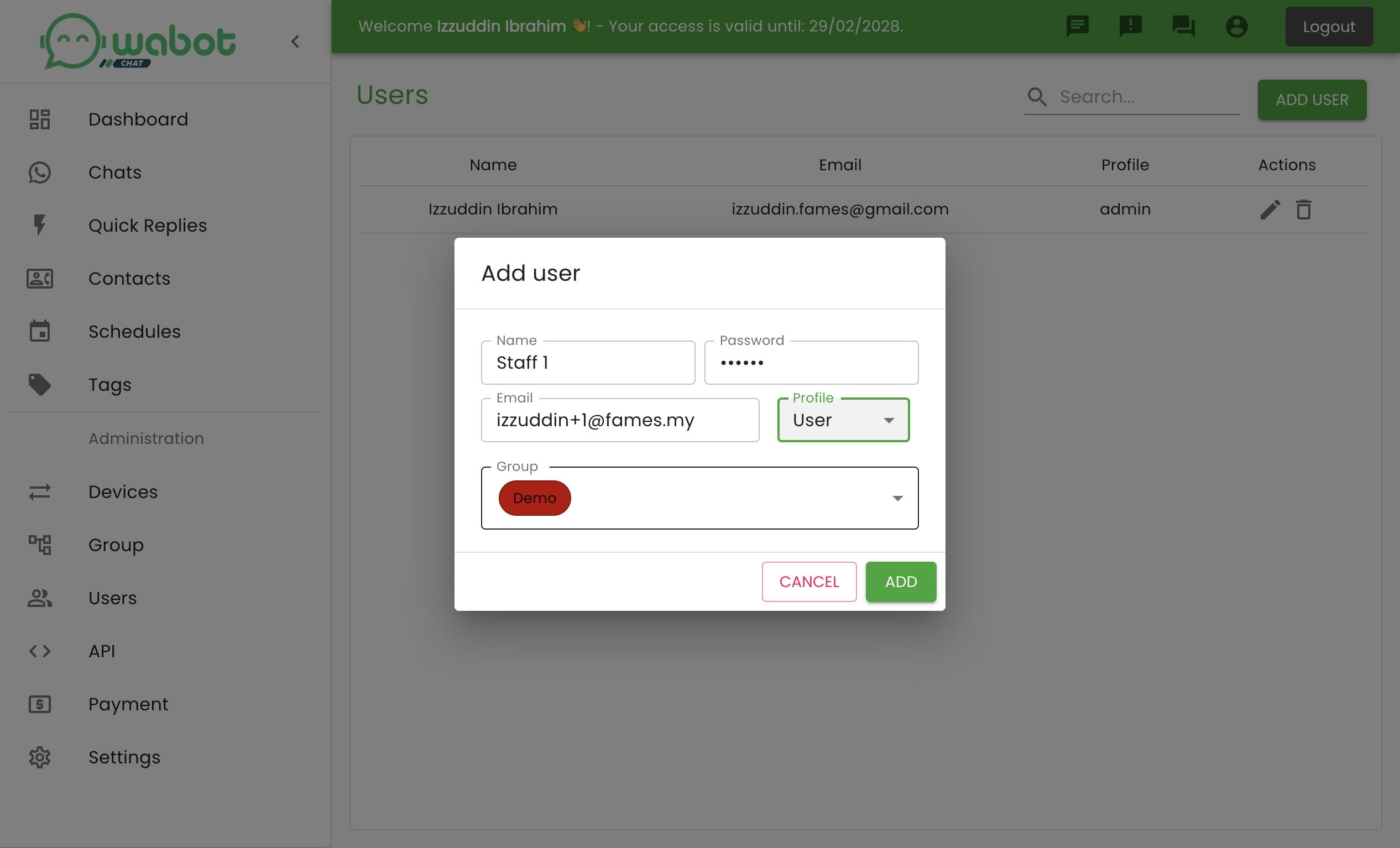Screen dimensions: 1400x848
Task: Click the CANCEL button to dismiss
Action: (809, 581)
